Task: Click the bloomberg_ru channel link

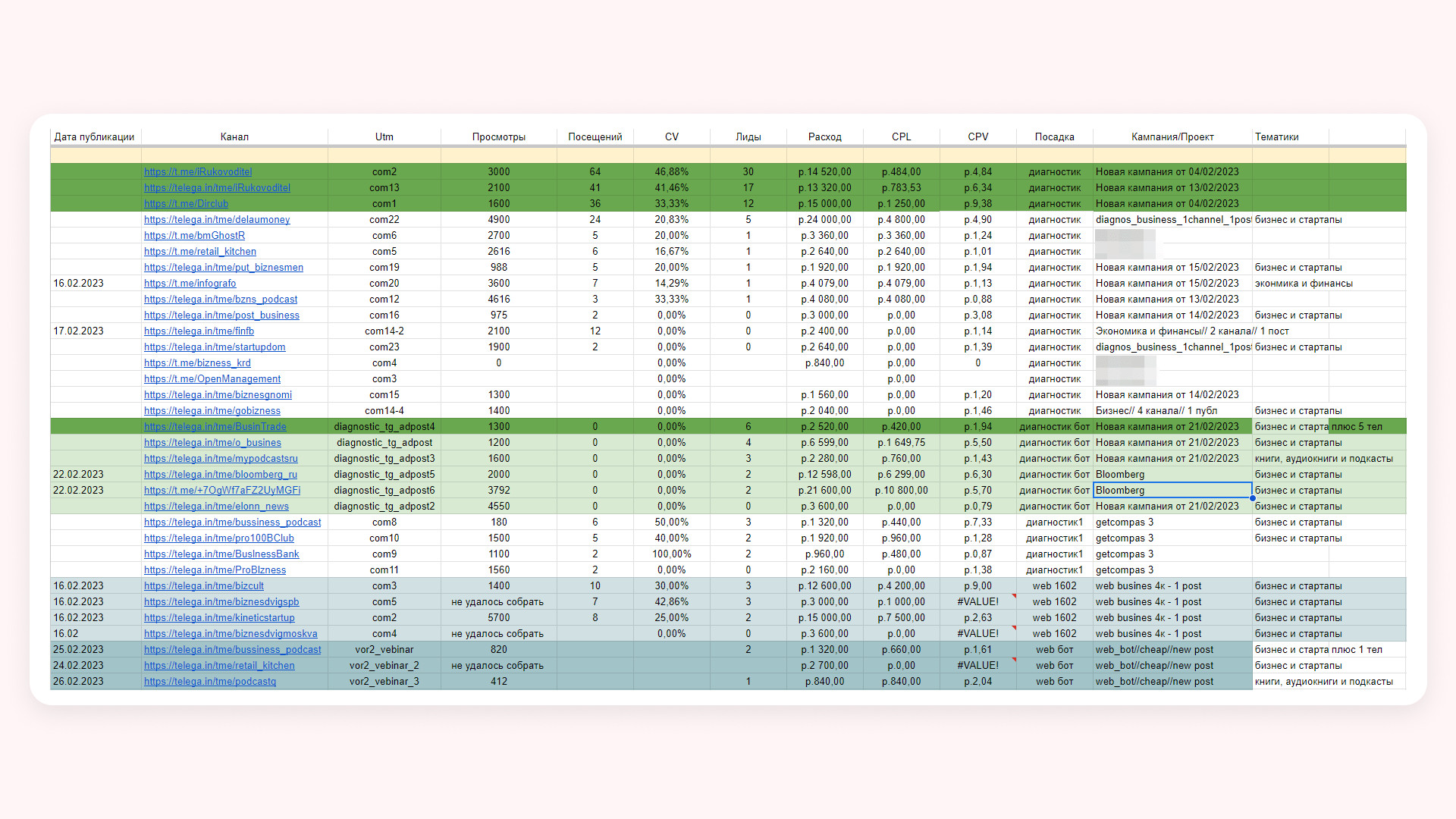Action: [x=221, y=475]
